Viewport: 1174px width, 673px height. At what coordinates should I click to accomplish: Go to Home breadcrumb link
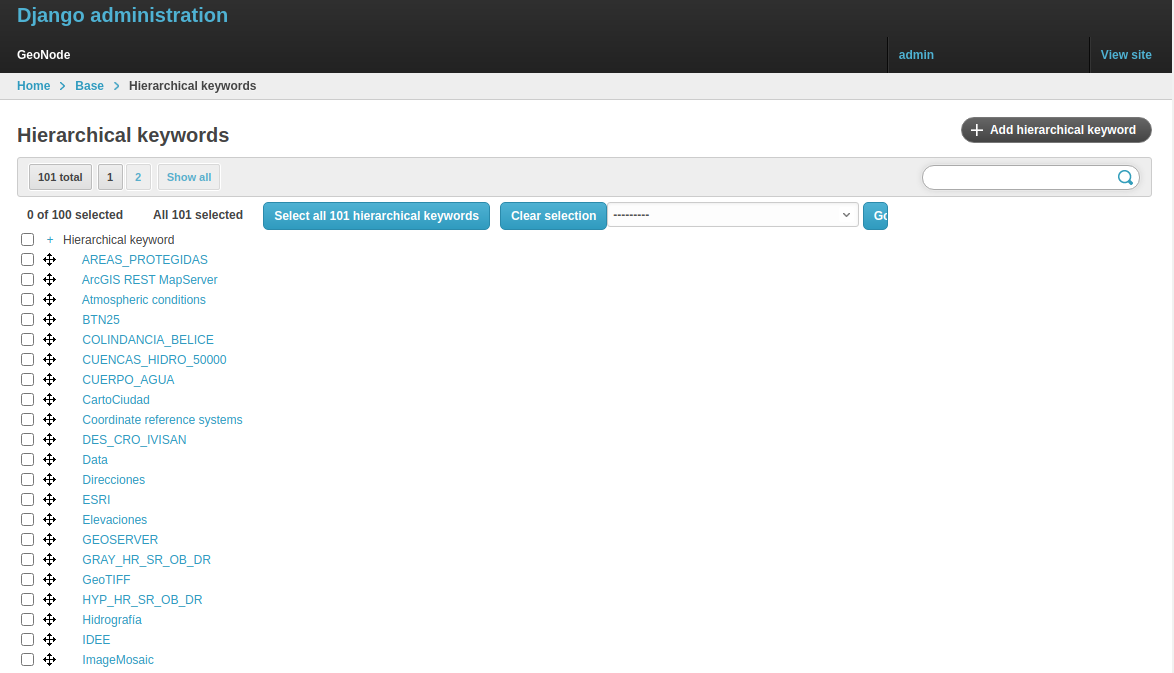point(33,86)
